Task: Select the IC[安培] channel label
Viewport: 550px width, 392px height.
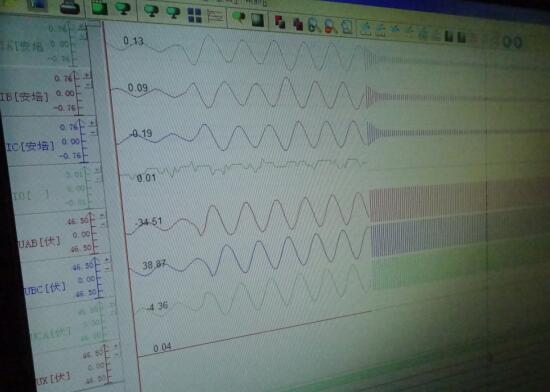Action: 31,147
